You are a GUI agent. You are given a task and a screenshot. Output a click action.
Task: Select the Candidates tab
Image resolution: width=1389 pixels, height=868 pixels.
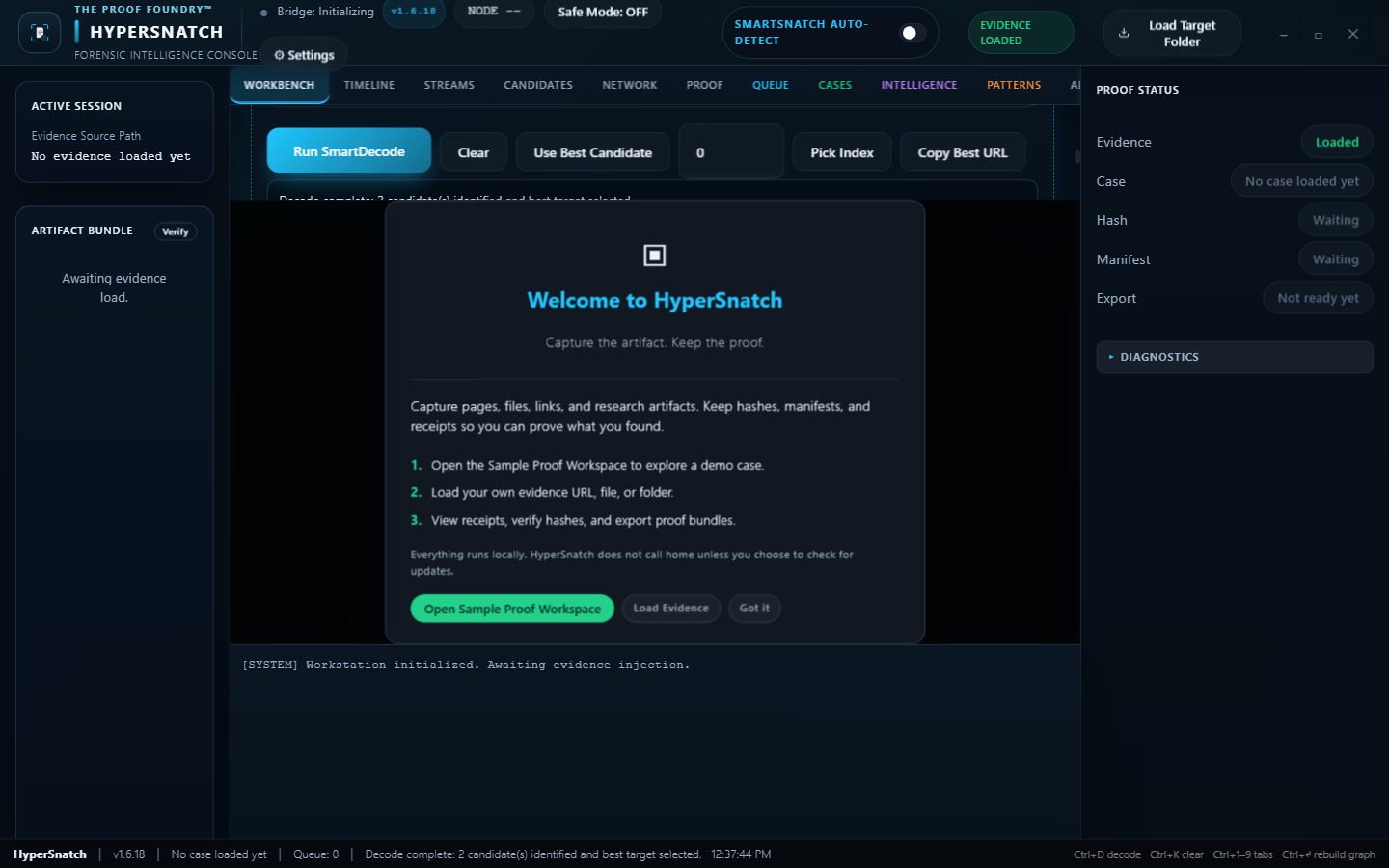click(x=538, y=85)
